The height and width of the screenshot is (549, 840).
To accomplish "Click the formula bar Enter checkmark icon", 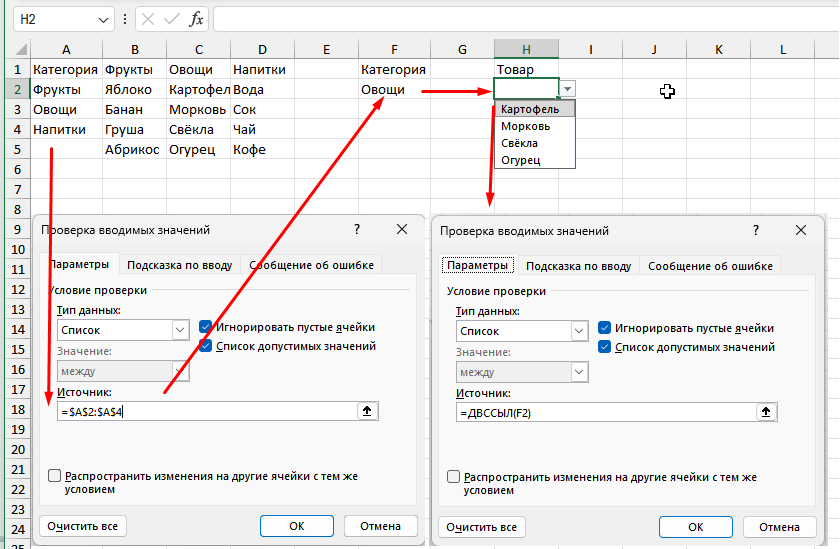I will pos(171,19).
